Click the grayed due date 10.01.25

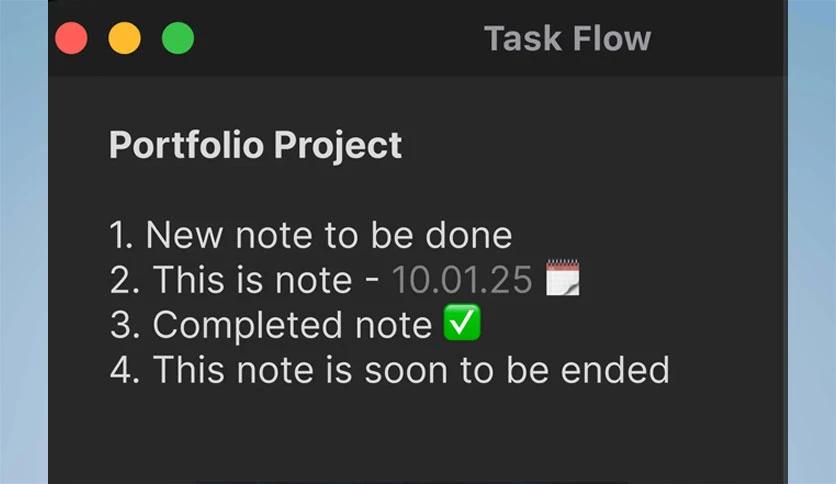[462, 280]
